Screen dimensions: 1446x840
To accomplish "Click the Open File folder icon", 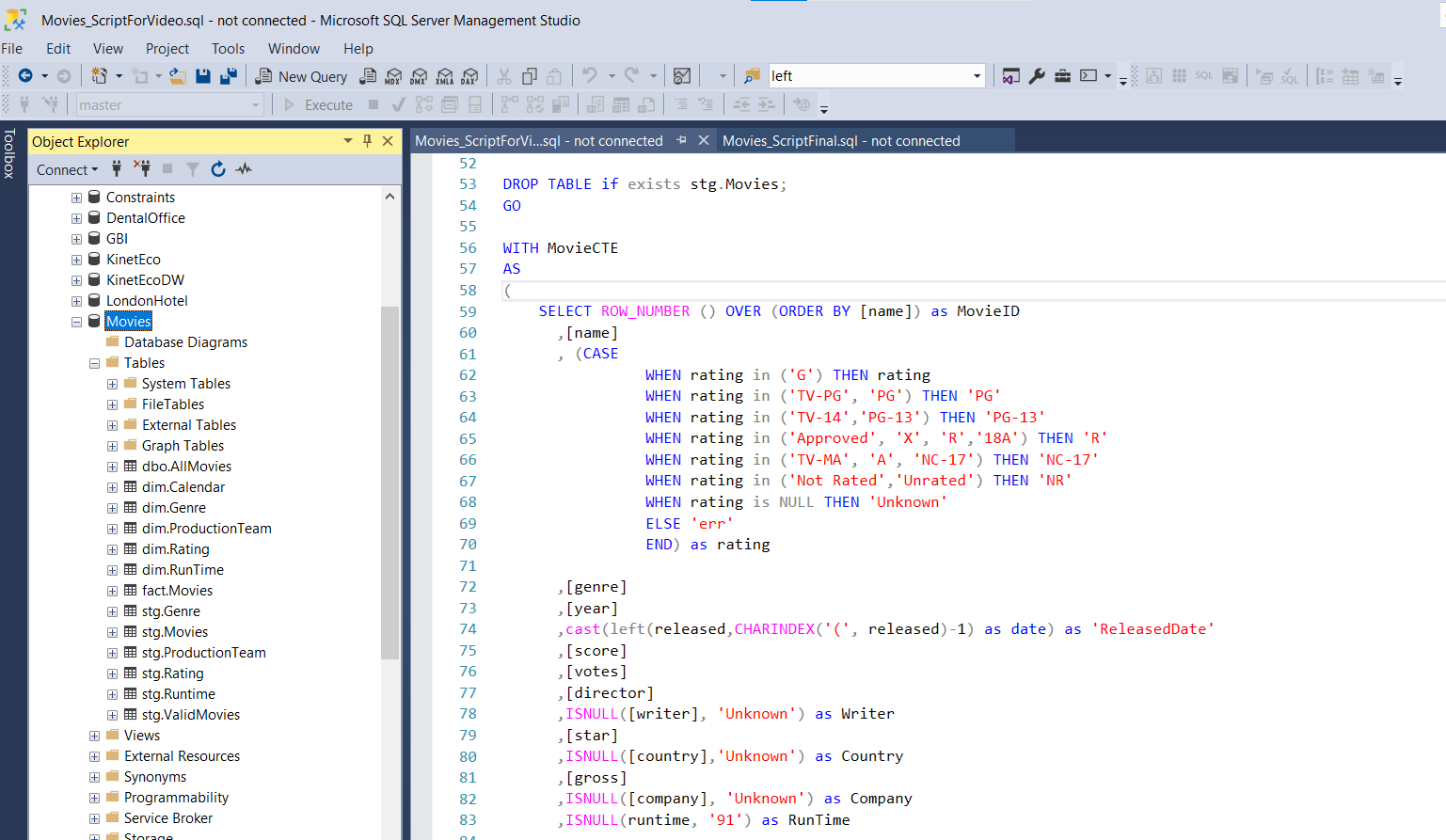I will point(177,76).
